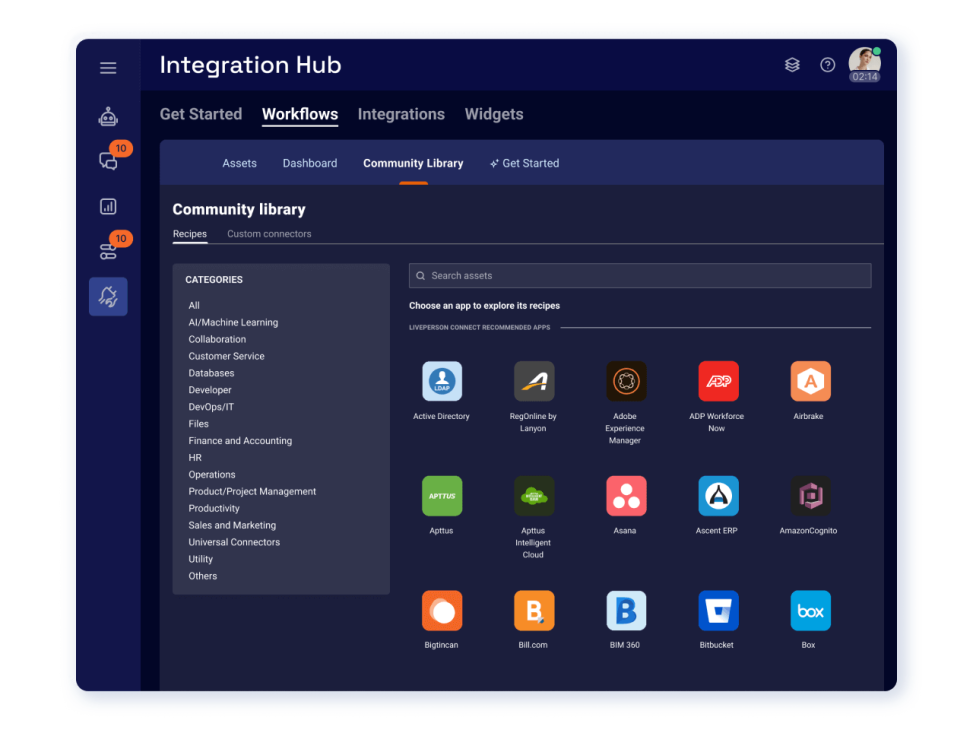Choose the Airbrake app icon

pyautogui.click(x=810, y=382)
